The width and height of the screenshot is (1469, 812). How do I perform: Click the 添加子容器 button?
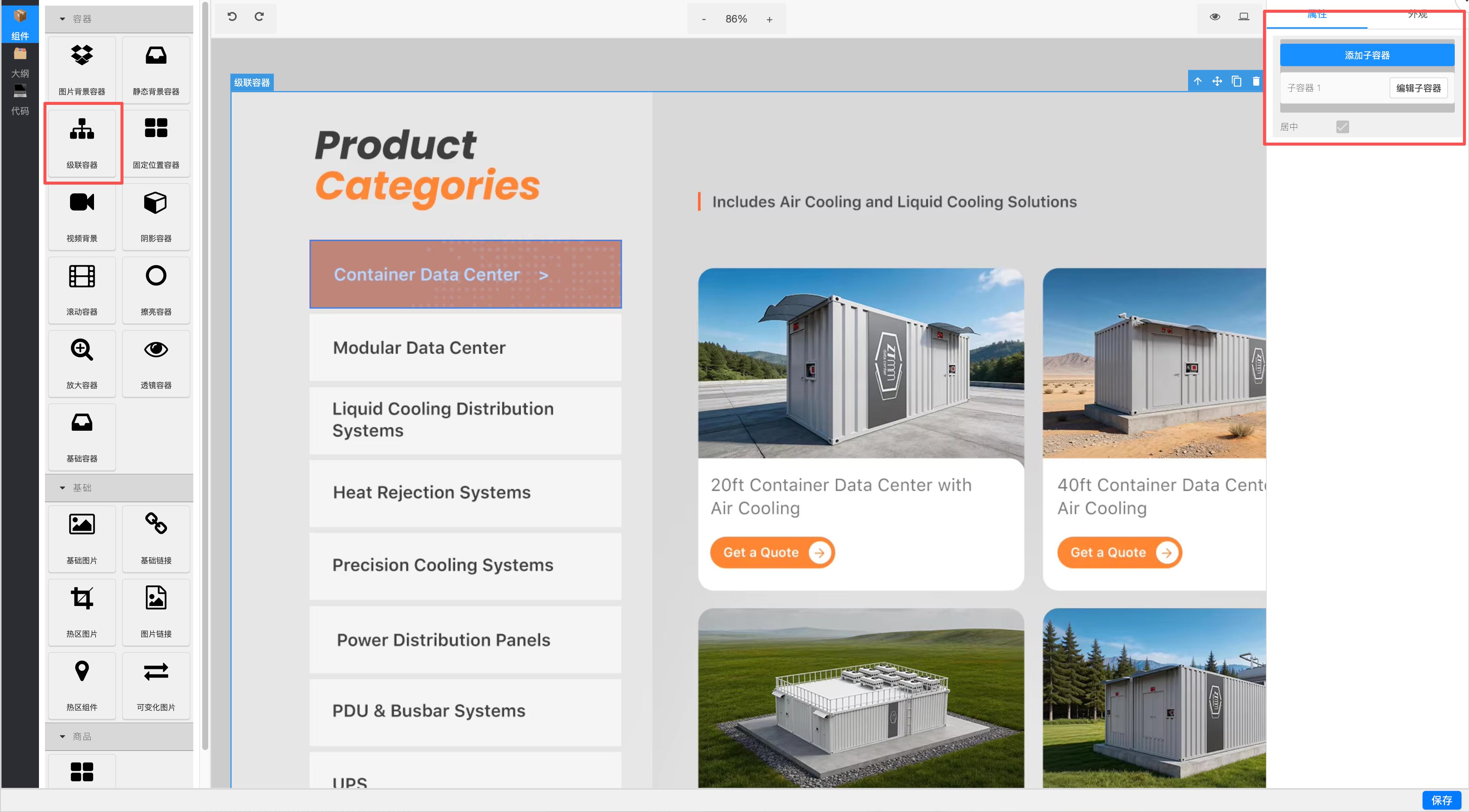tap(1367, 55)
